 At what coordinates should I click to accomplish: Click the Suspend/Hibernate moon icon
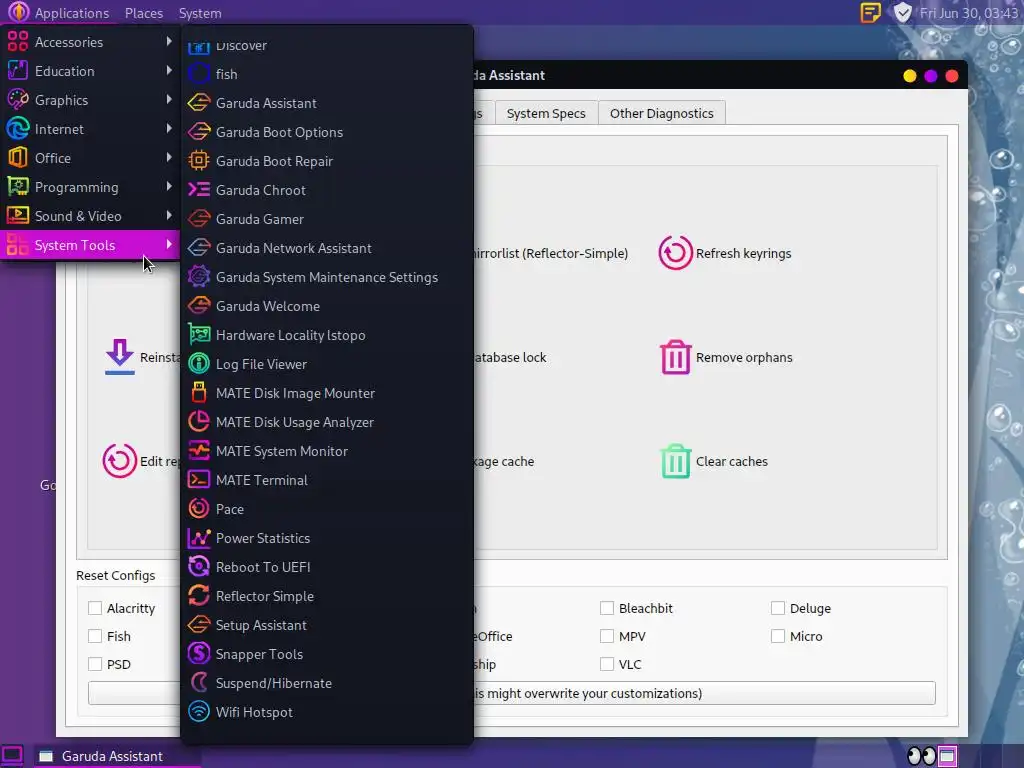pos(199,683)
